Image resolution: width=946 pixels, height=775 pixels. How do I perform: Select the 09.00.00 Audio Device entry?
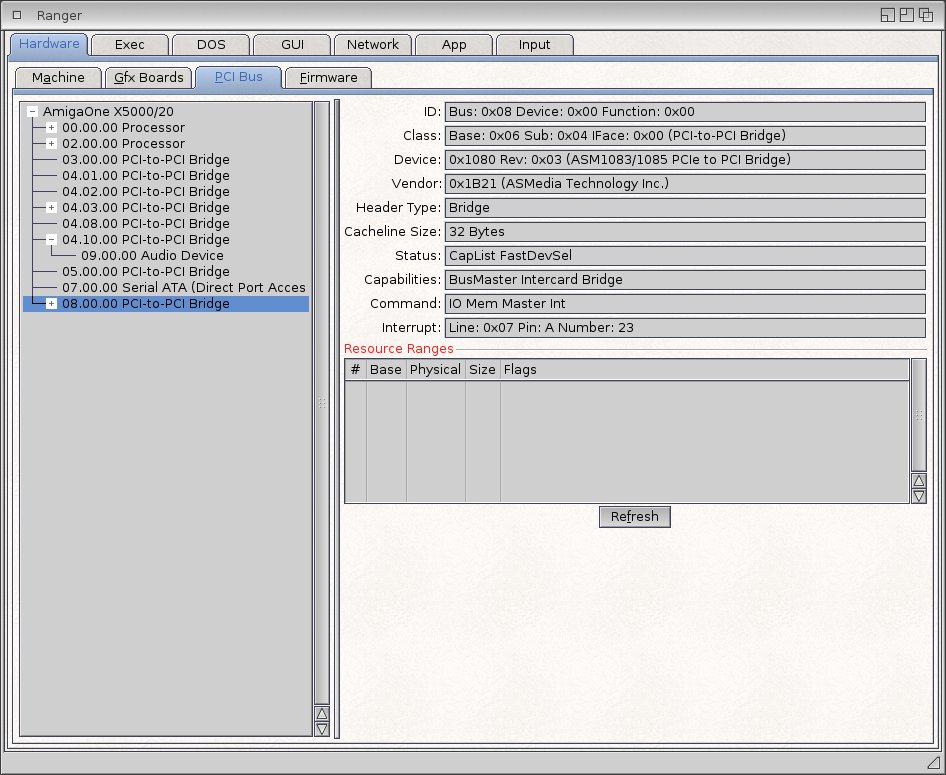tap(152, 256)
